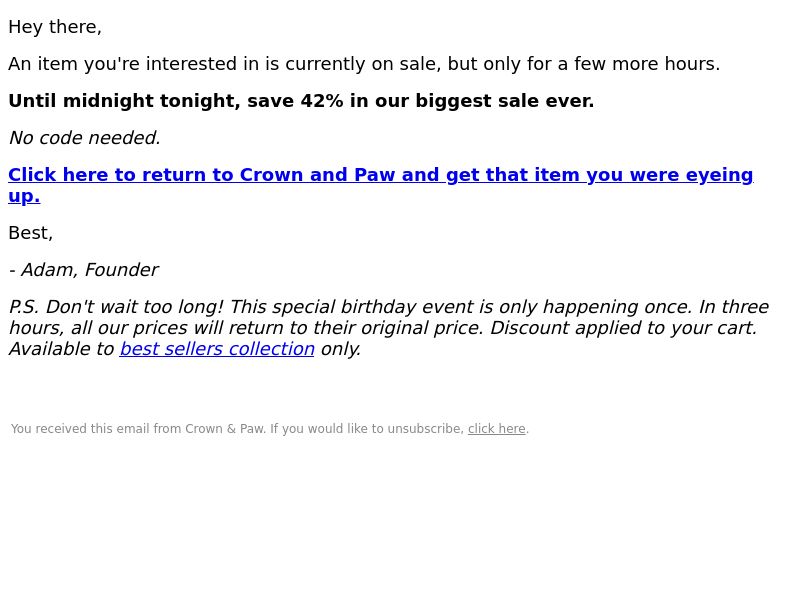Click the 'biggest sale ever.' phrase
Screen dimensions: 800x600
(x=505, y=101)
